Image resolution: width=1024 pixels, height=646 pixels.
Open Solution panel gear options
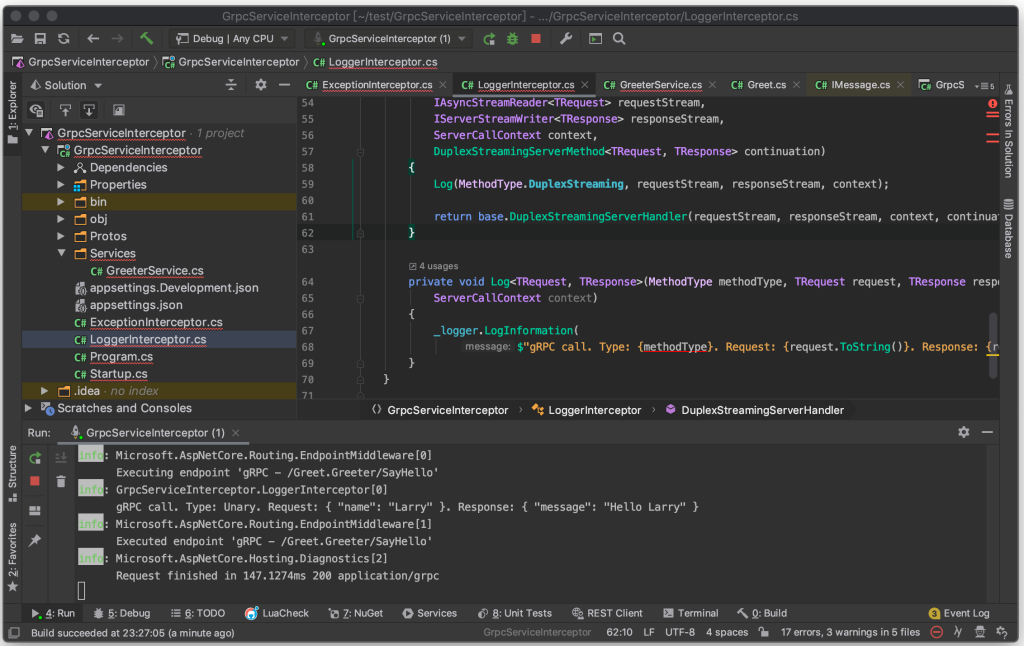coord(261,85)
